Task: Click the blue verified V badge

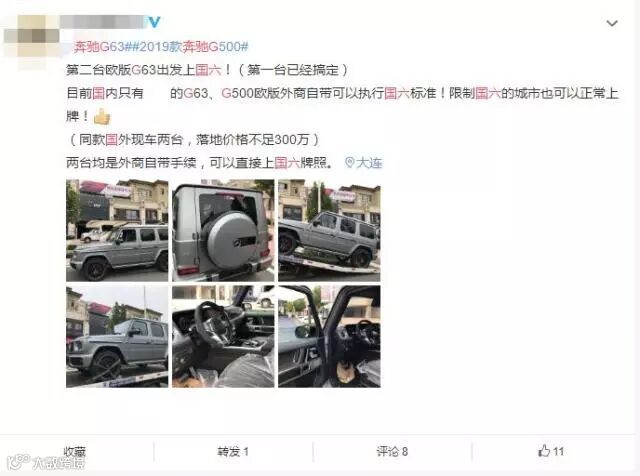Action: (154, 22)
